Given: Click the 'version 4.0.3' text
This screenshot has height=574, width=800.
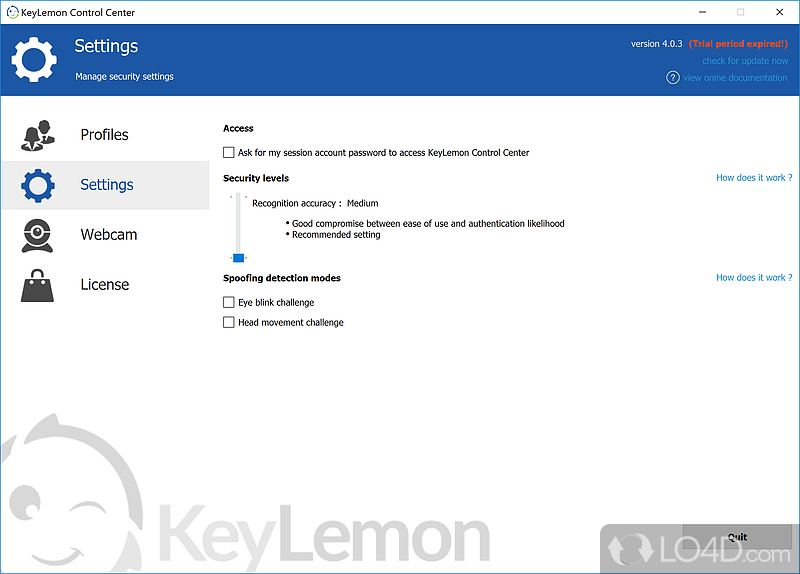Looking at the screenshot, I should (656, 44).
